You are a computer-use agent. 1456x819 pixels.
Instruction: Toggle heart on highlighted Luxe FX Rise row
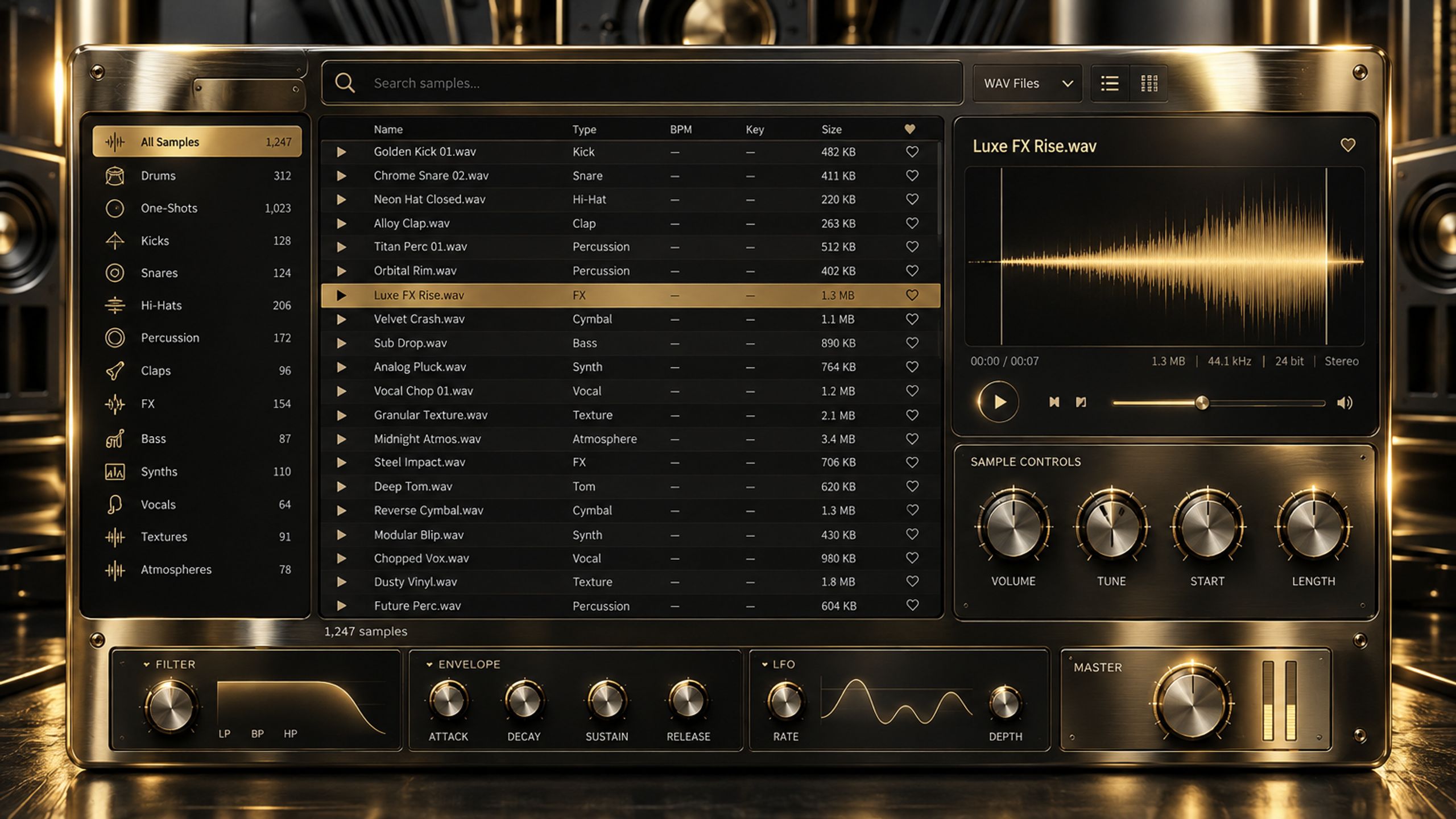tap(912, 295)
